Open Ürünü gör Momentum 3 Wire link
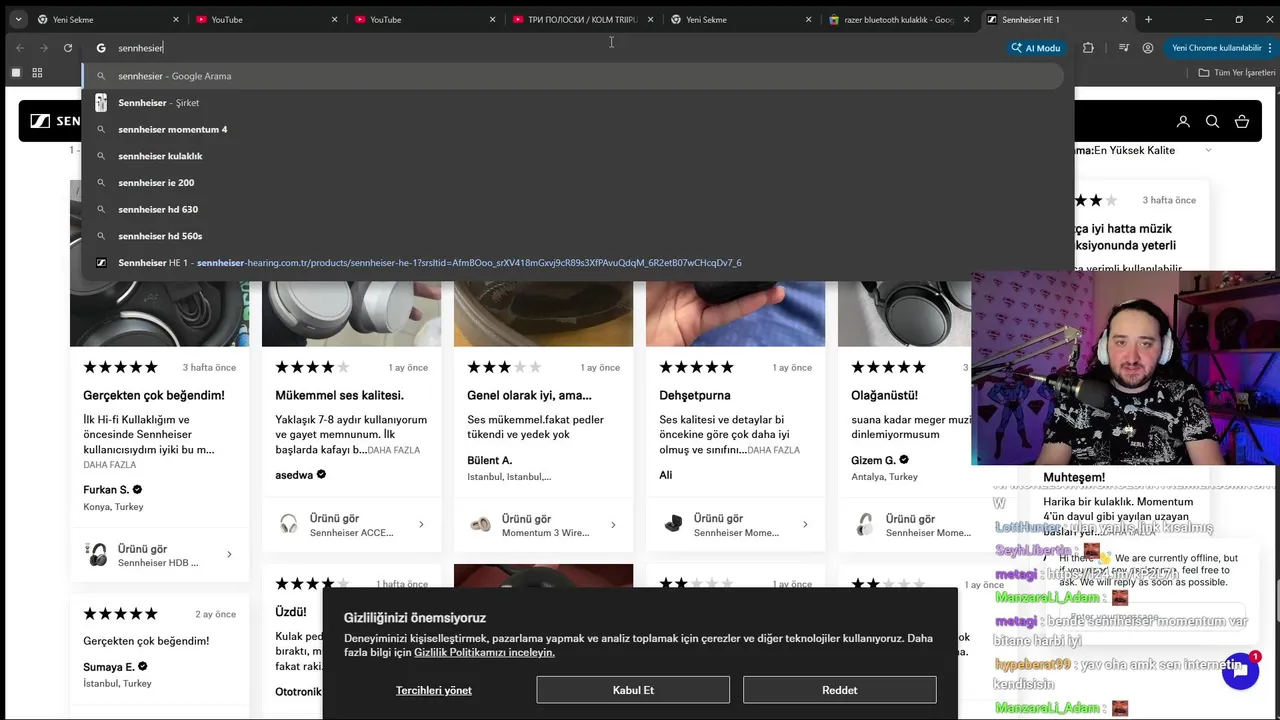 pos(543,525)
